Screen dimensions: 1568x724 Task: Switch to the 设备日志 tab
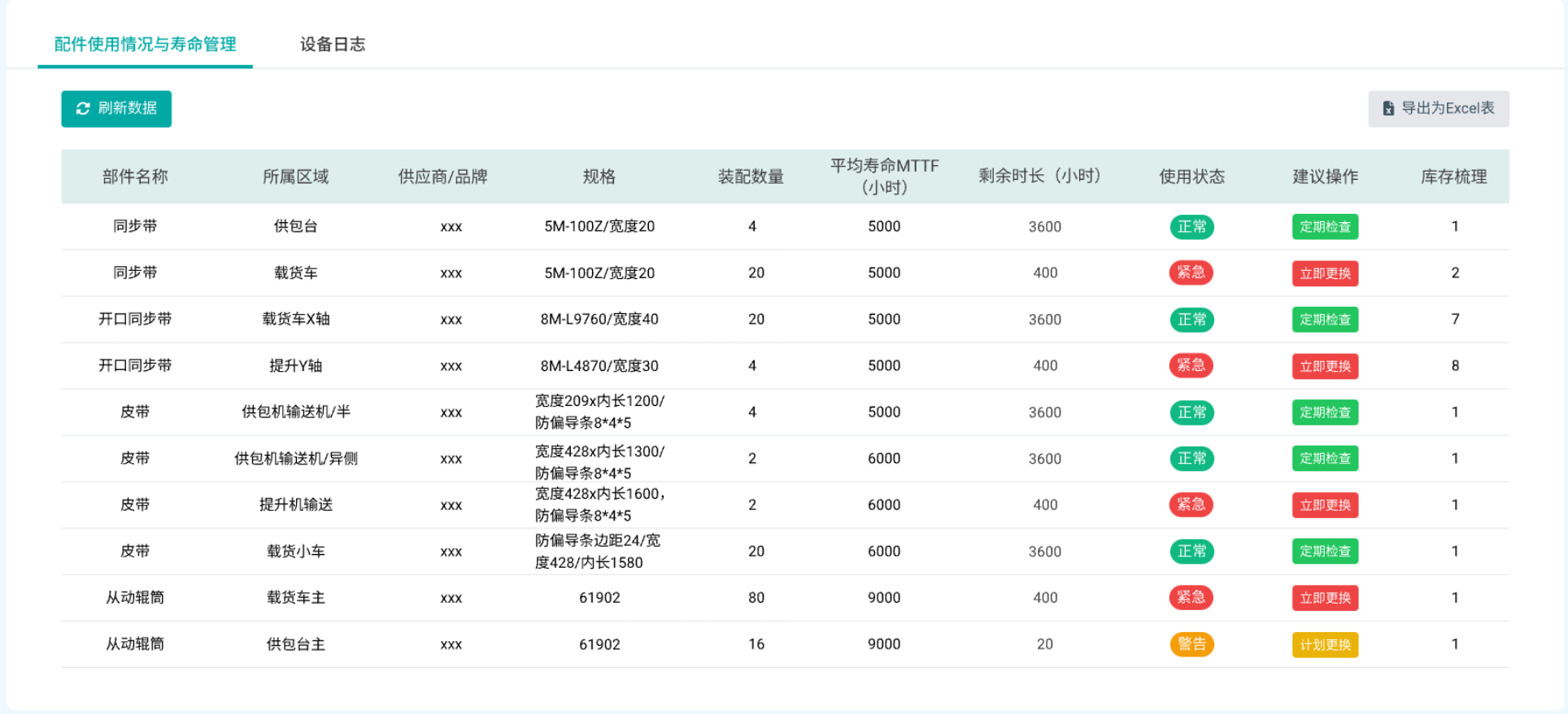tap(332, 45)
